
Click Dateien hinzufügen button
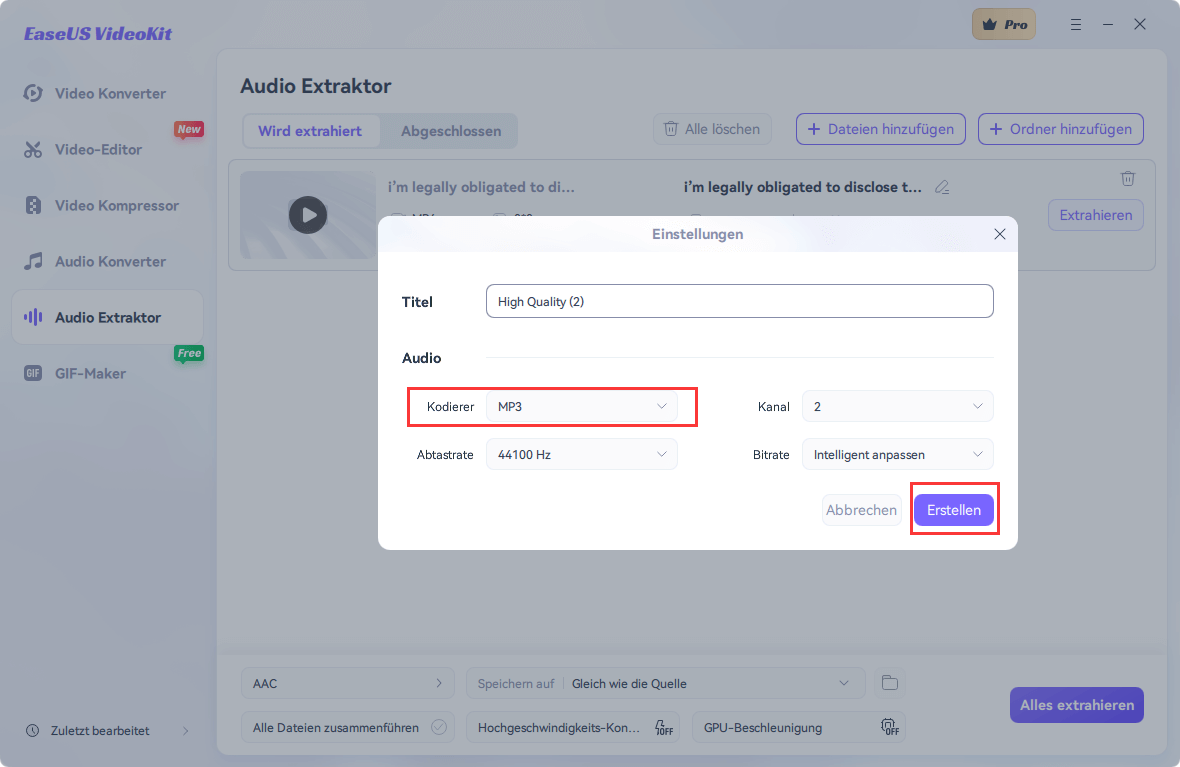pos(880,129)
